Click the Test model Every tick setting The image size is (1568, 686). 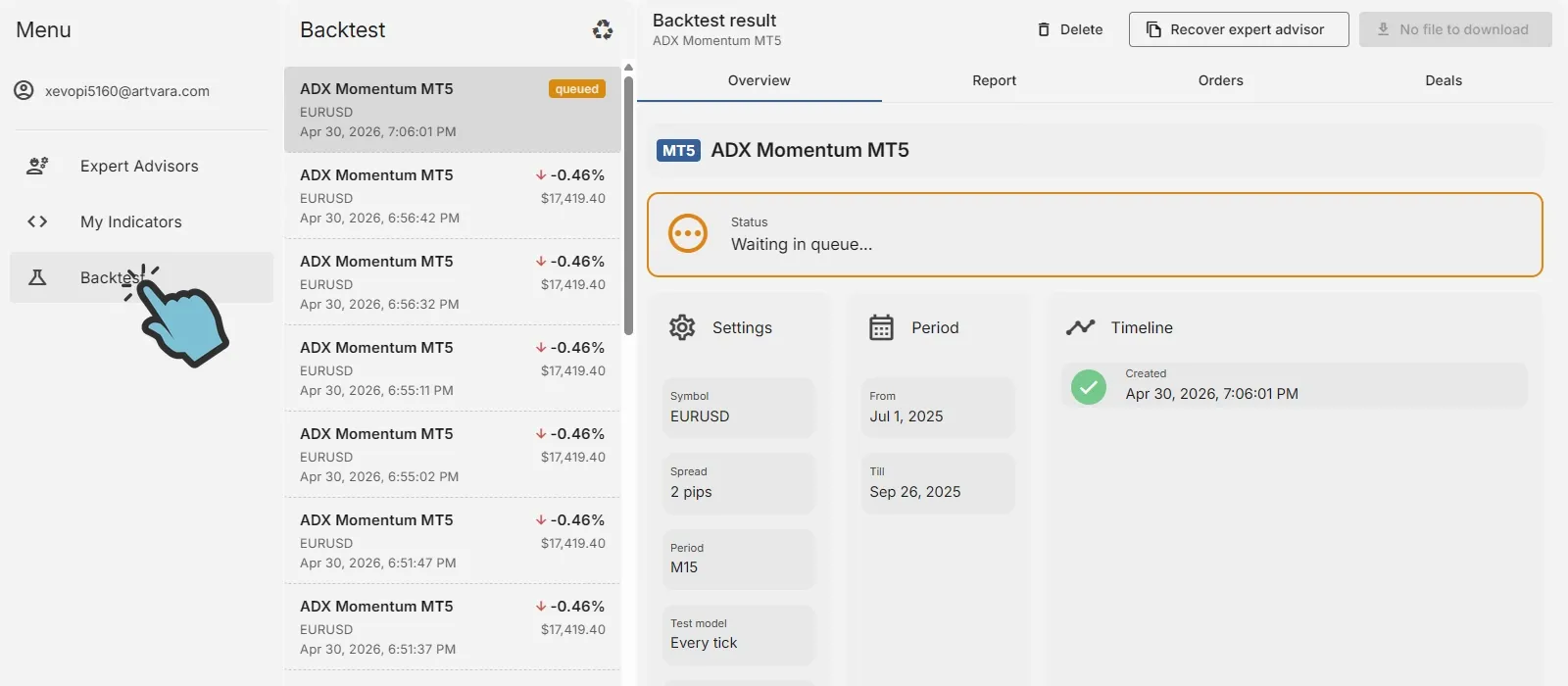pyautogui.click(x=739, y=634)
